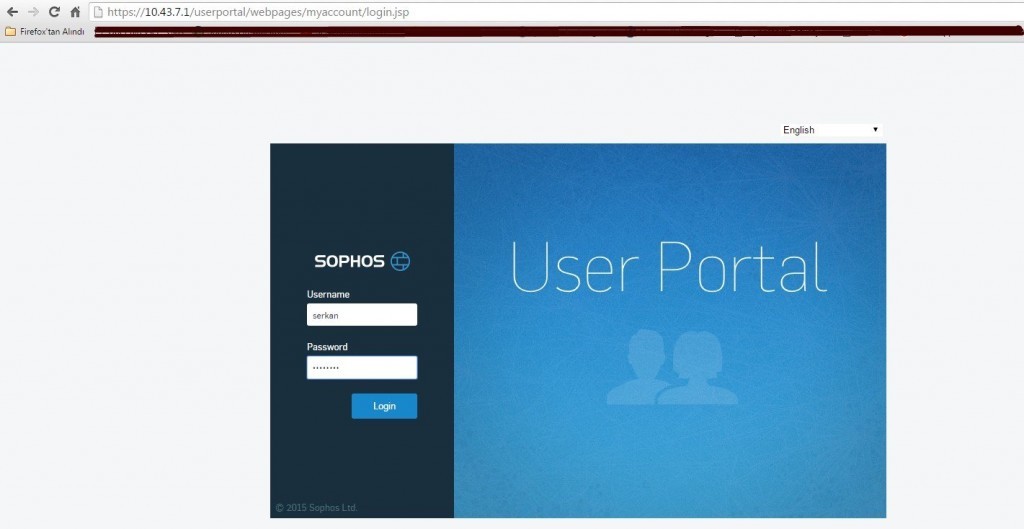The image size is (1024, 529).
Task: Go back with the browser back arrow
Action: (x=12, y=12)
